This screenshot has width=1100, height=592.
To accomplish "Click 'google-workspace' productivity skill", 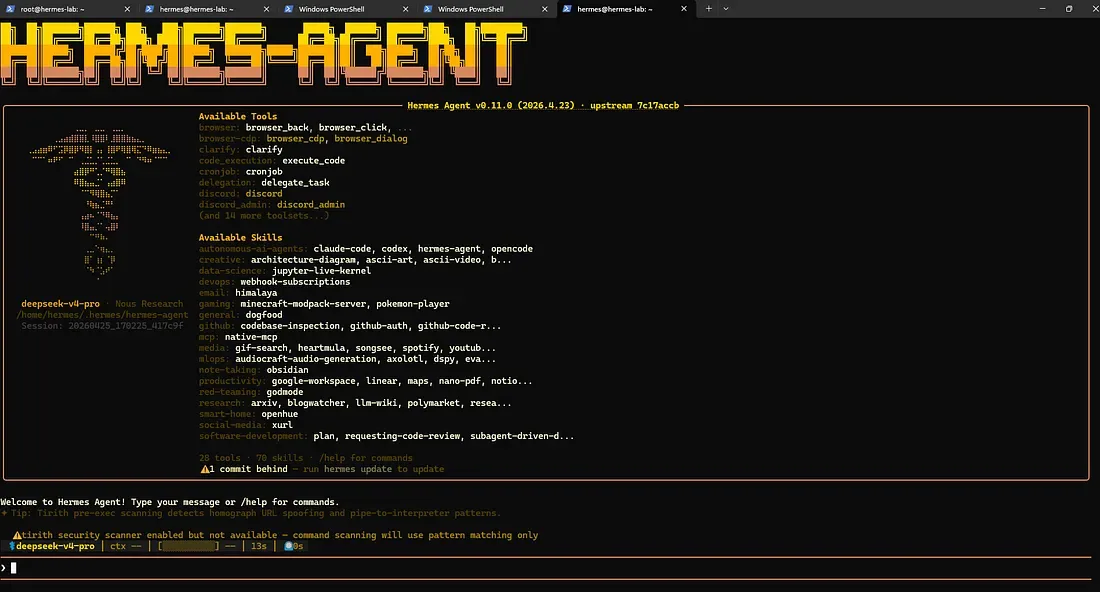I will (314, 381).
